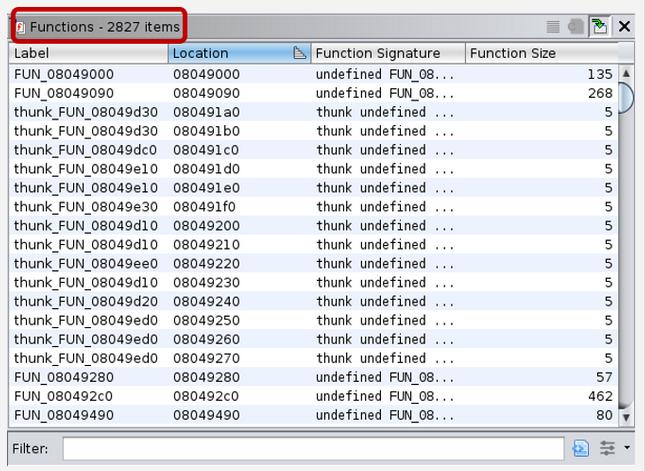Open the filter menu dropdown arrow
The image size is (645, 471).
[627, 449]
